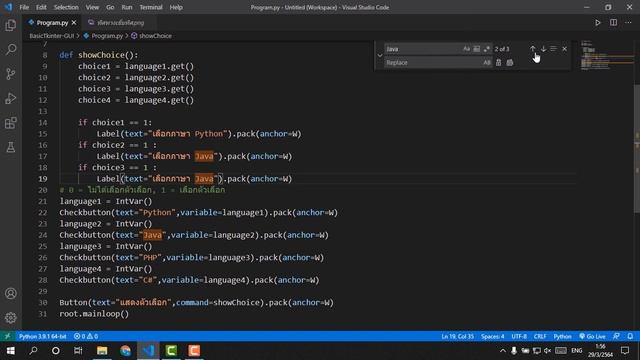Click the errors and warnings status indicator
Image resolution: width=640 pixels, height=360 pixels.
point(86,336)
